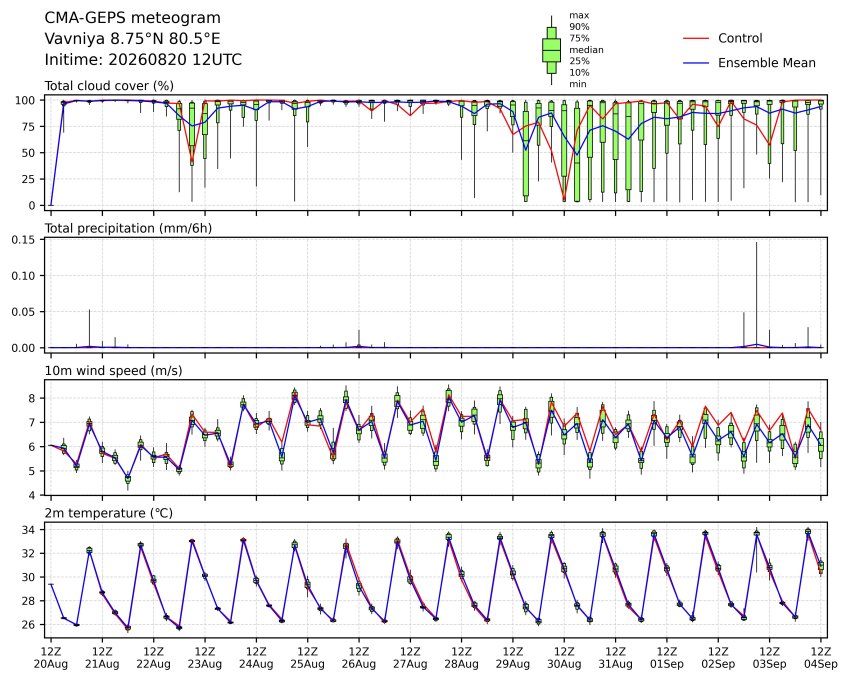The image size is (849, 681).
Task: Click the CMA-GEPS meteogram title
Action: click(133, 18)
